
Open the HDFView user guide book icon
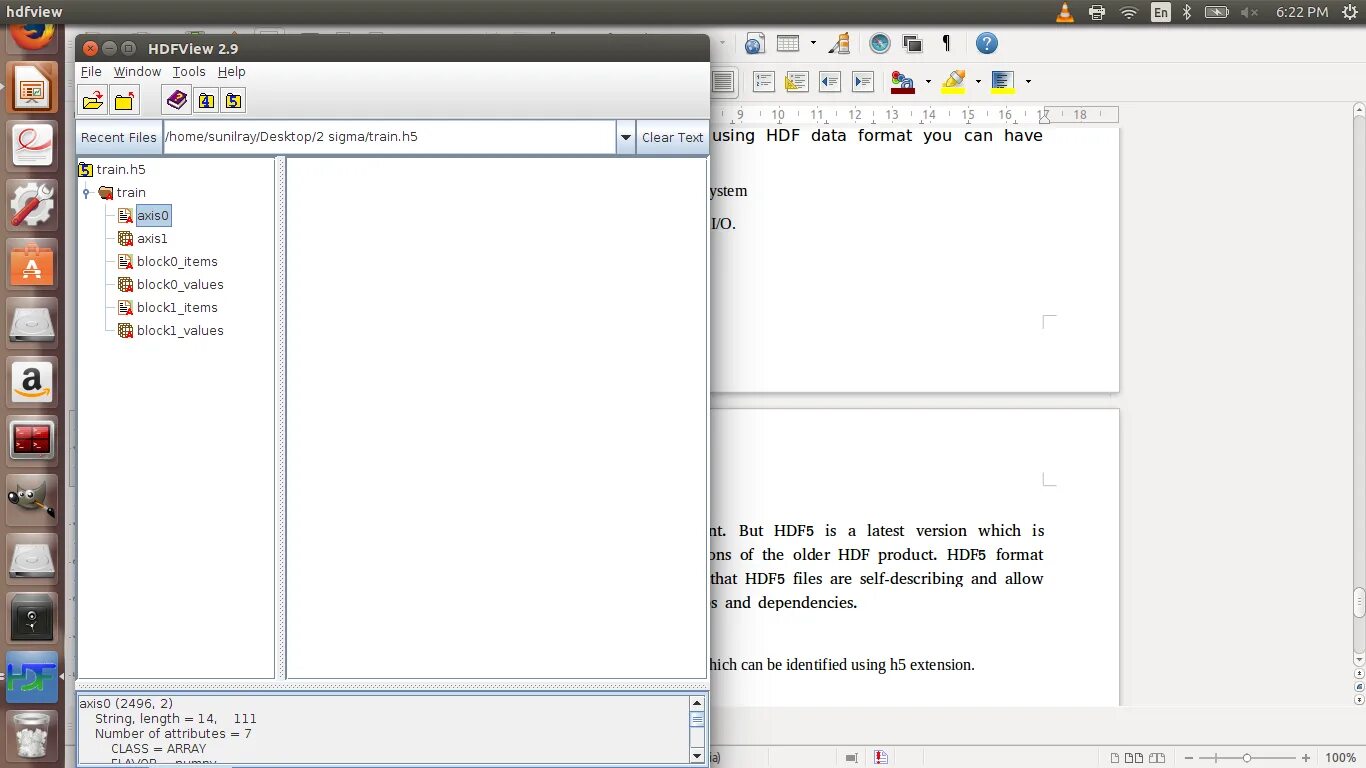[177, 100]
